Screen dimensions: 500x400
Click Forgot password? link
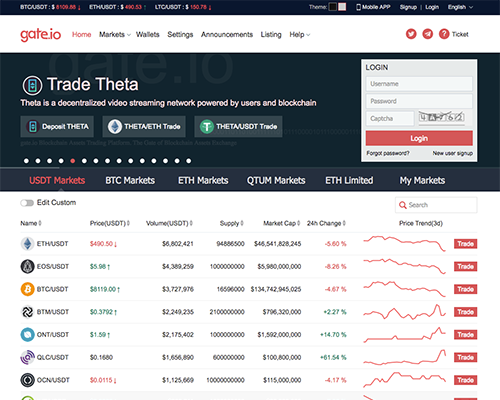(x=388, y=153)
